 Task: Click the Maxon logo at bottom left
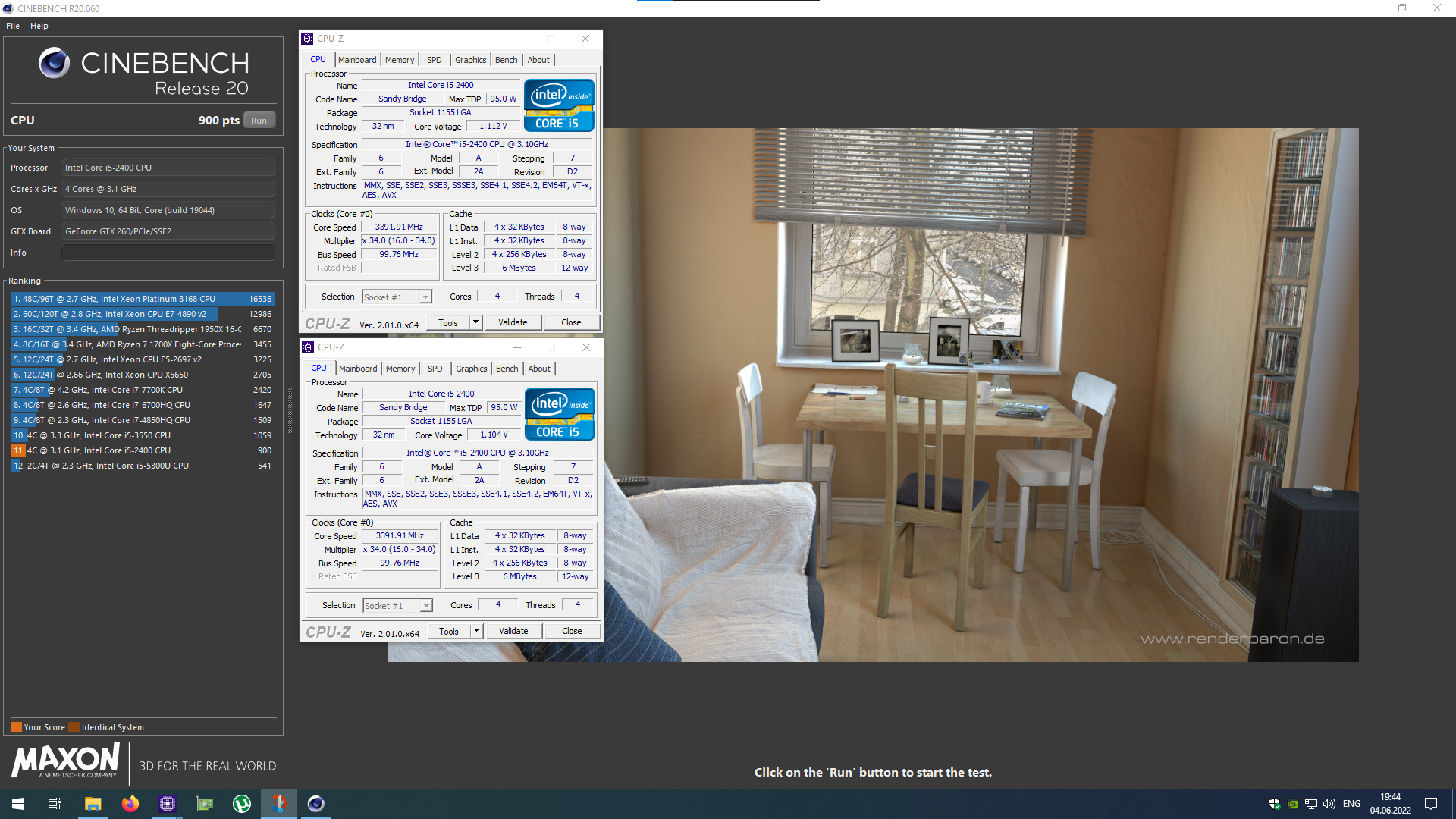pyautogui.click(x=65, y=761)
